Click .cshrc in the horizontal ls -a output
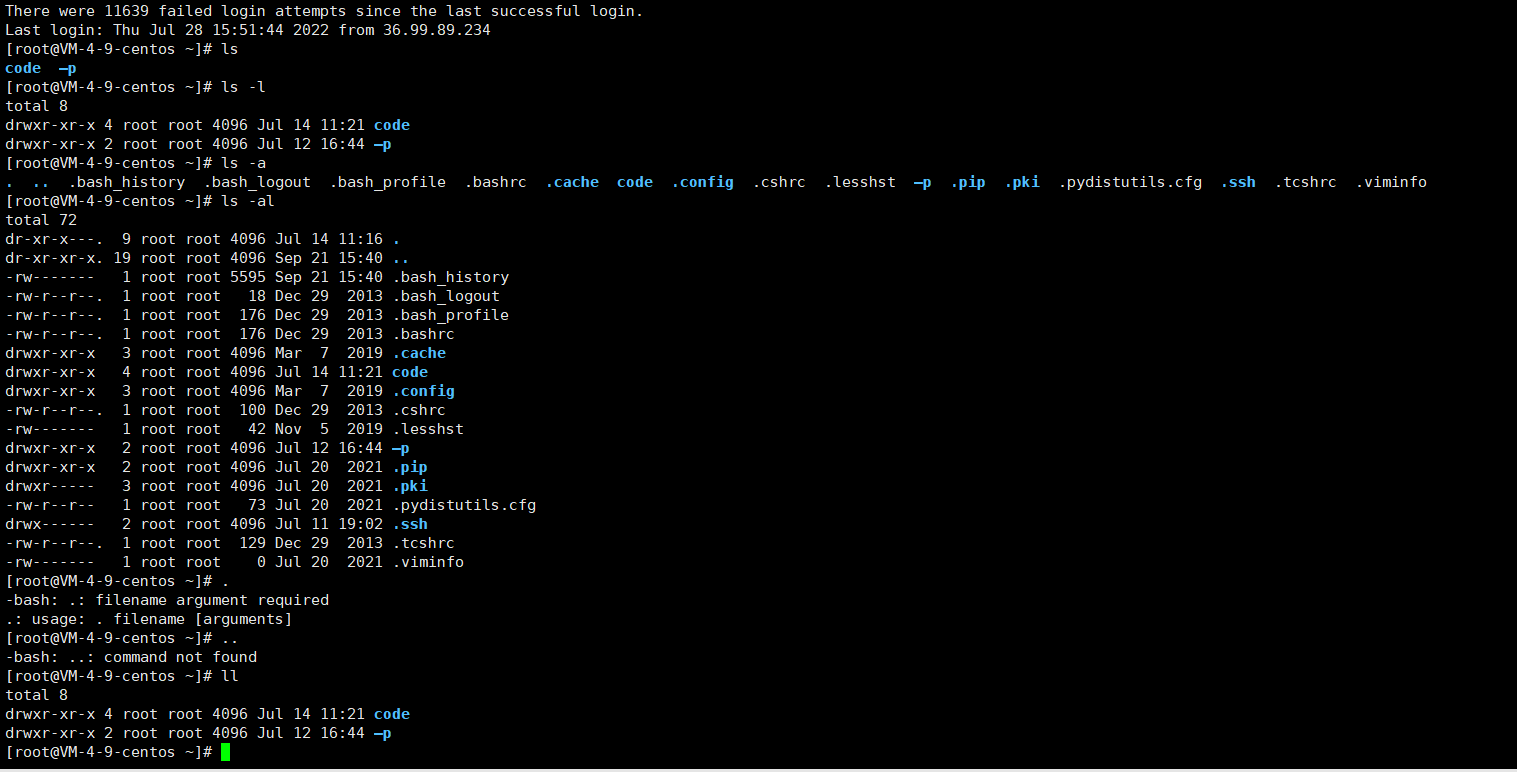The width and height of the screenshot is (1517, 772). tap(779, 182)
